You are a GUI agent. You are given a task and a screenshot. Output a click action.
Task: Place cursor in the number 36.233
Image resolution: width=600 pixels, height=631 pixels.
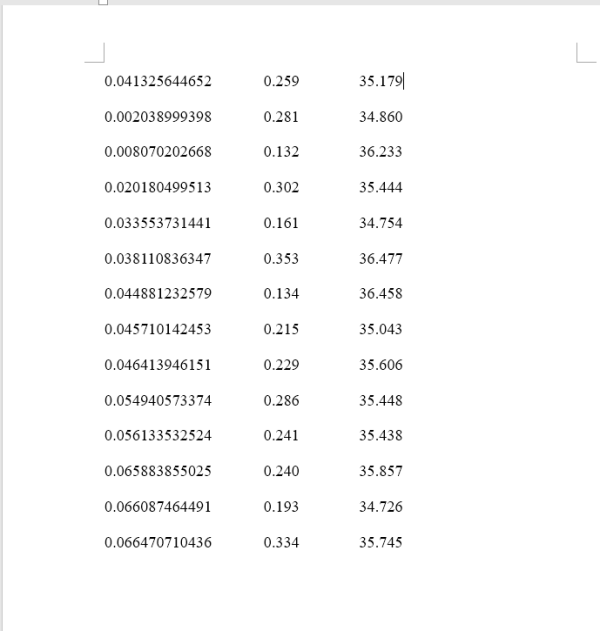[x=380, y=152]
